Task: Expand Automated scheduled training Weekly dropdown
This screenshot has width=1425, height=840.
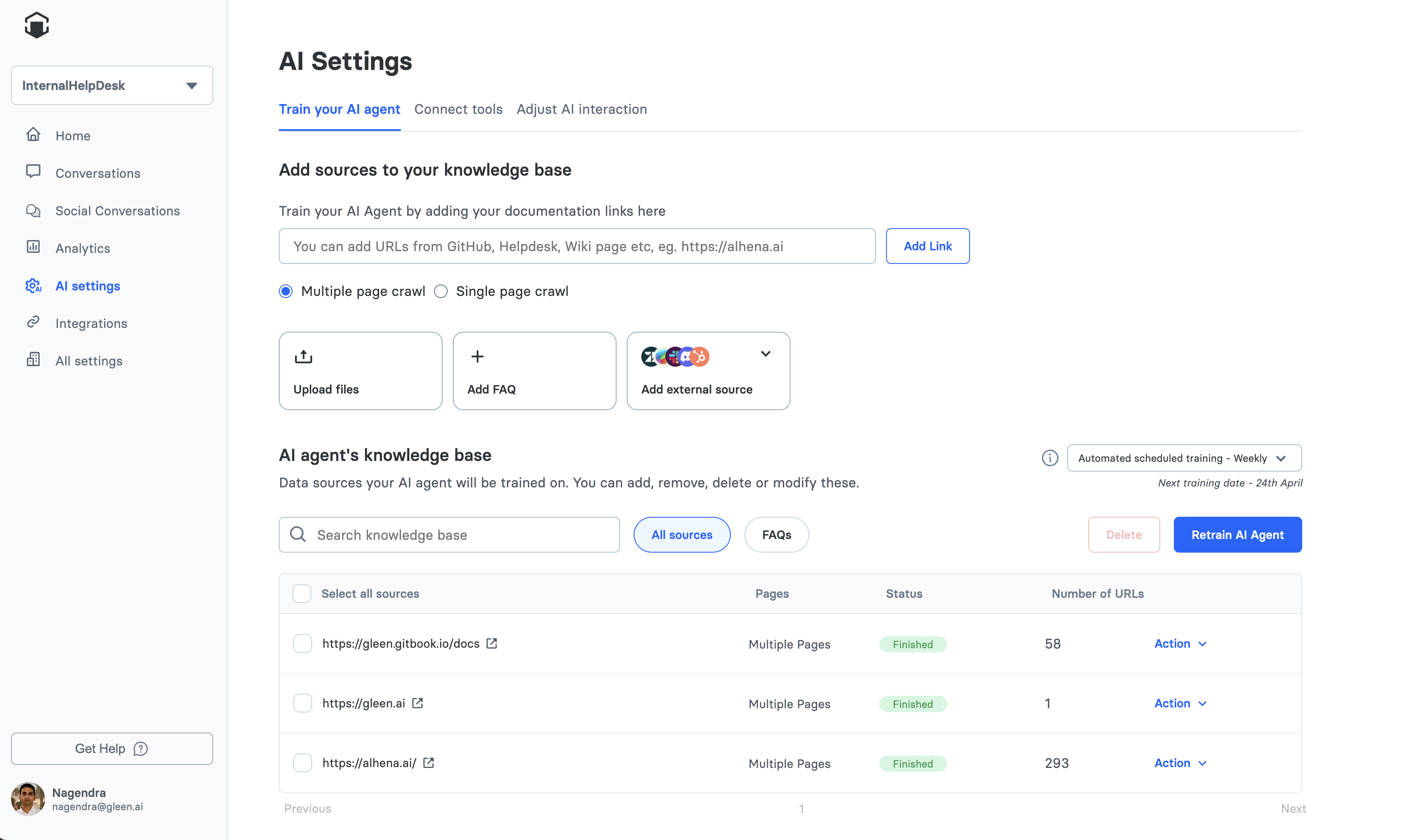Action: click(1184, 458)
